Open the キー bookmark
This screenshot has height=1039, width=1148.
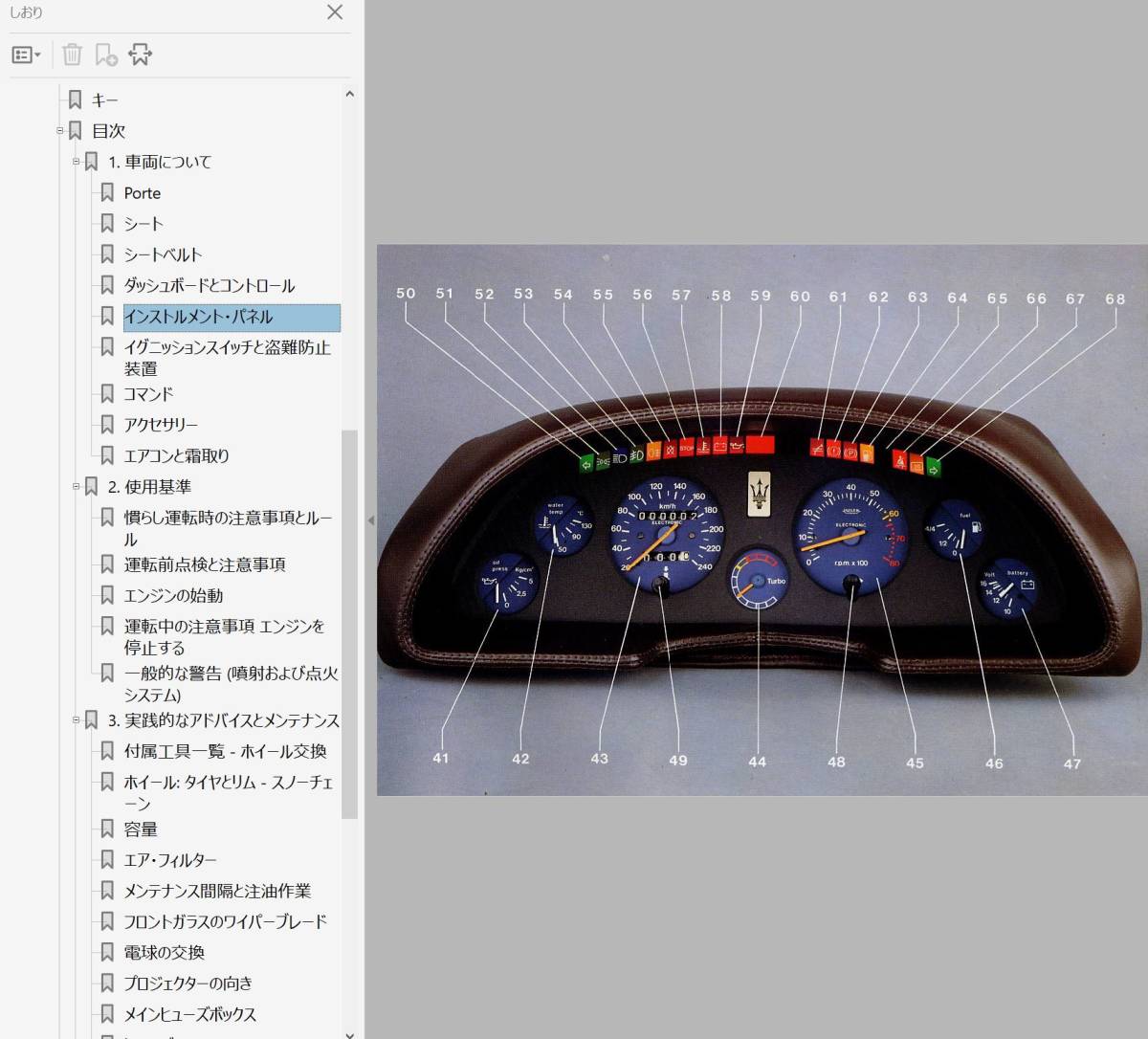coord(105,100)
